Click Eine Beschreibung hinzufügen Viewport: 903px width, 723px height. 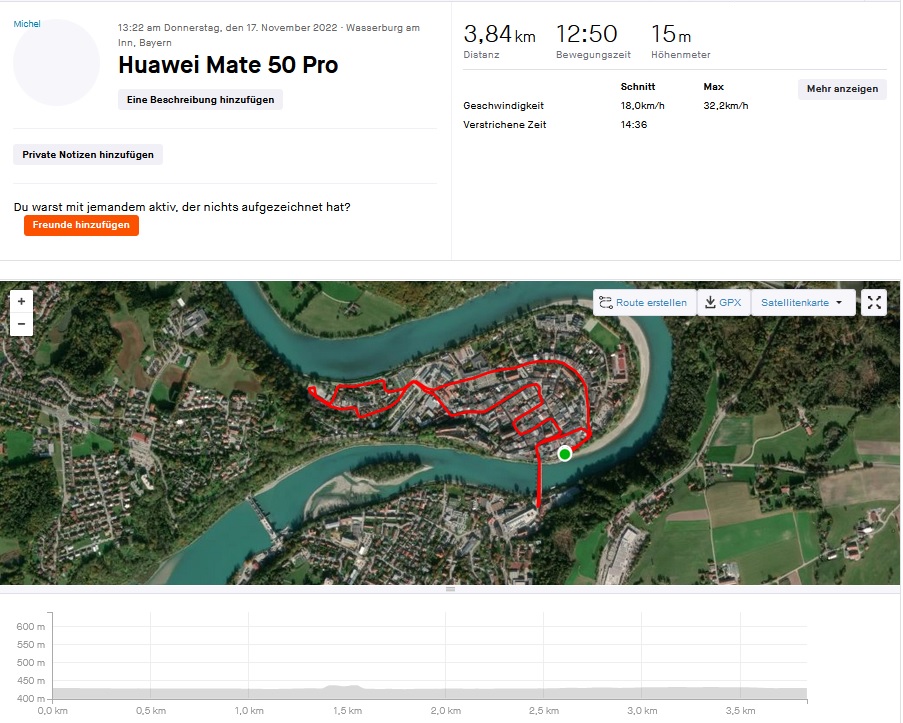point(200,99)
